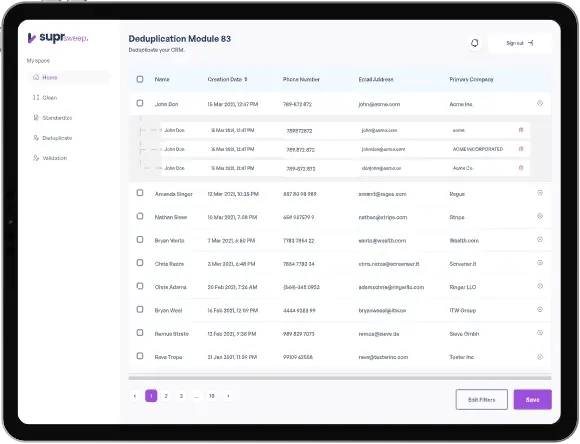Check the Reva row checkbox
The height and width of the screenshot is (444, 580).
click(140, 356)
